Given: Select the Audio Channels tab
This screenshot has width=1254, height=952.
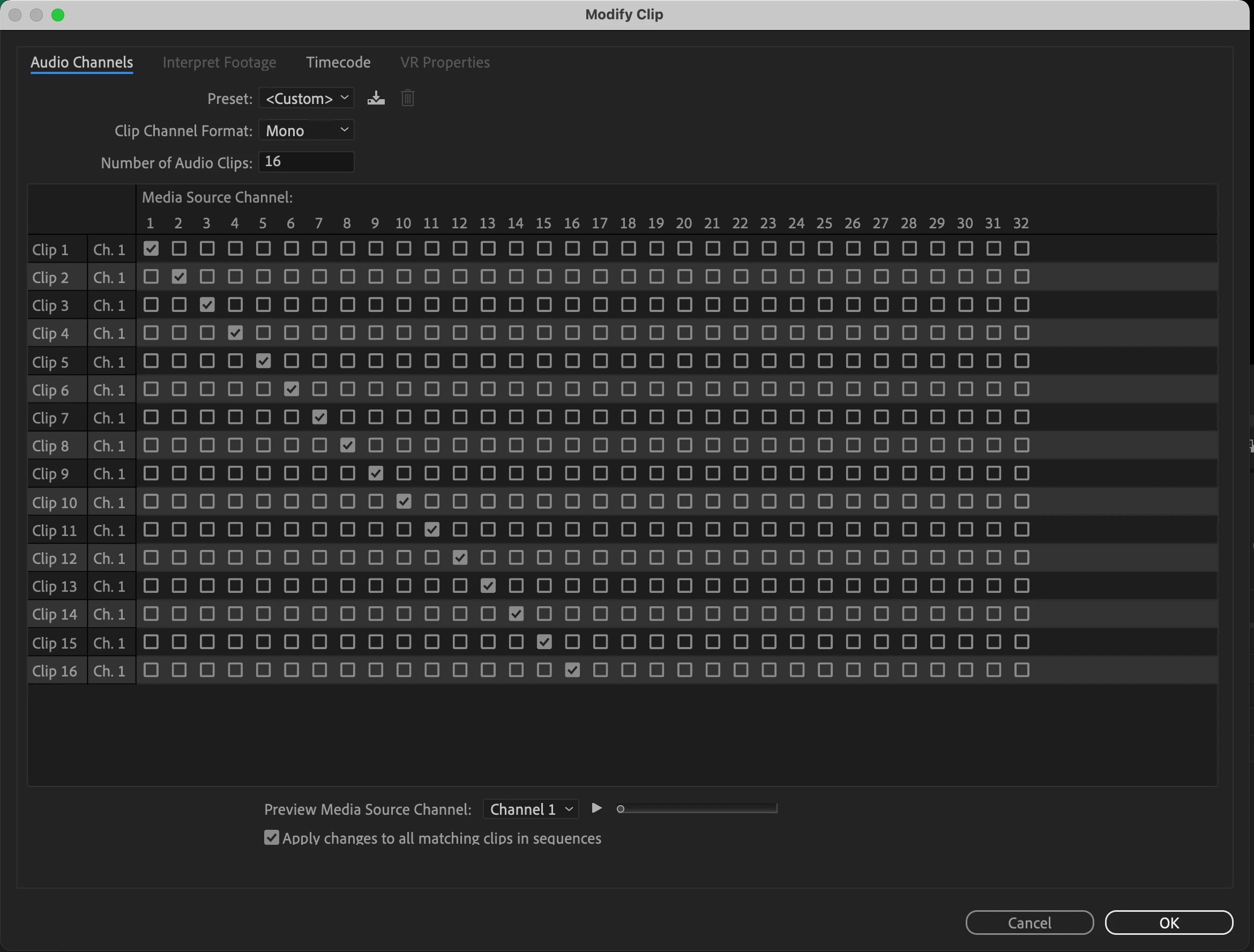Looking at the screenshot, I should click(81, 62).
